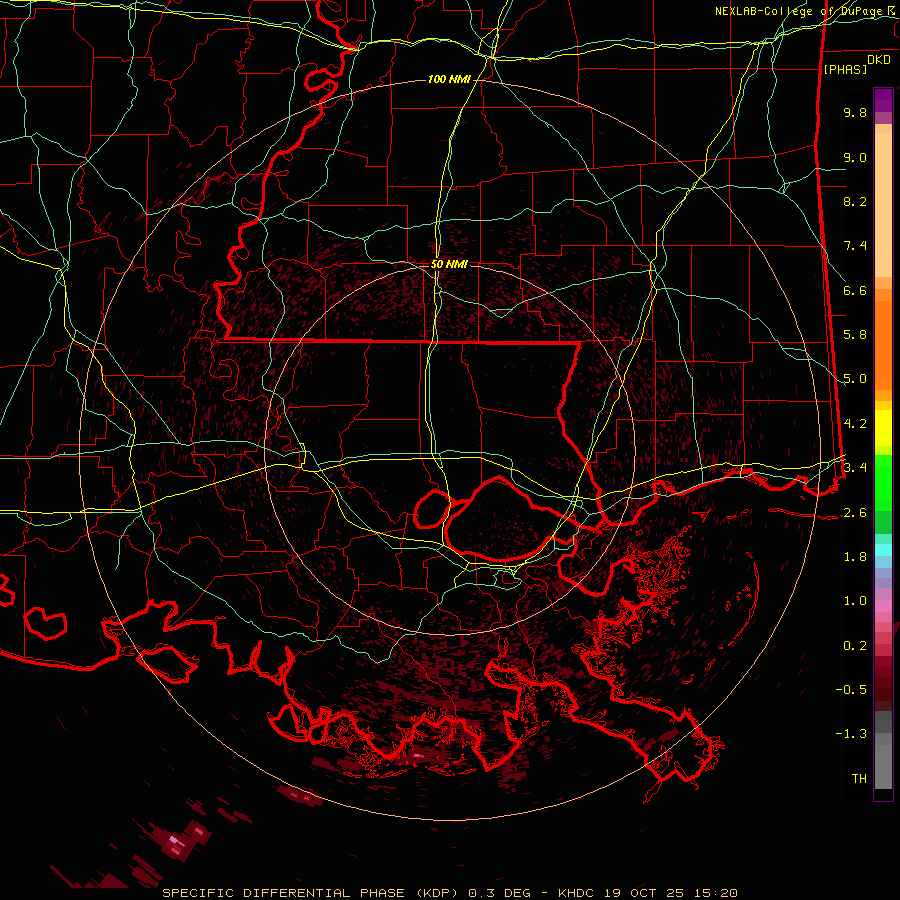Click the 3.4 value on color scale
Viewport: 900px width, 900px height.
pos(855,468)
